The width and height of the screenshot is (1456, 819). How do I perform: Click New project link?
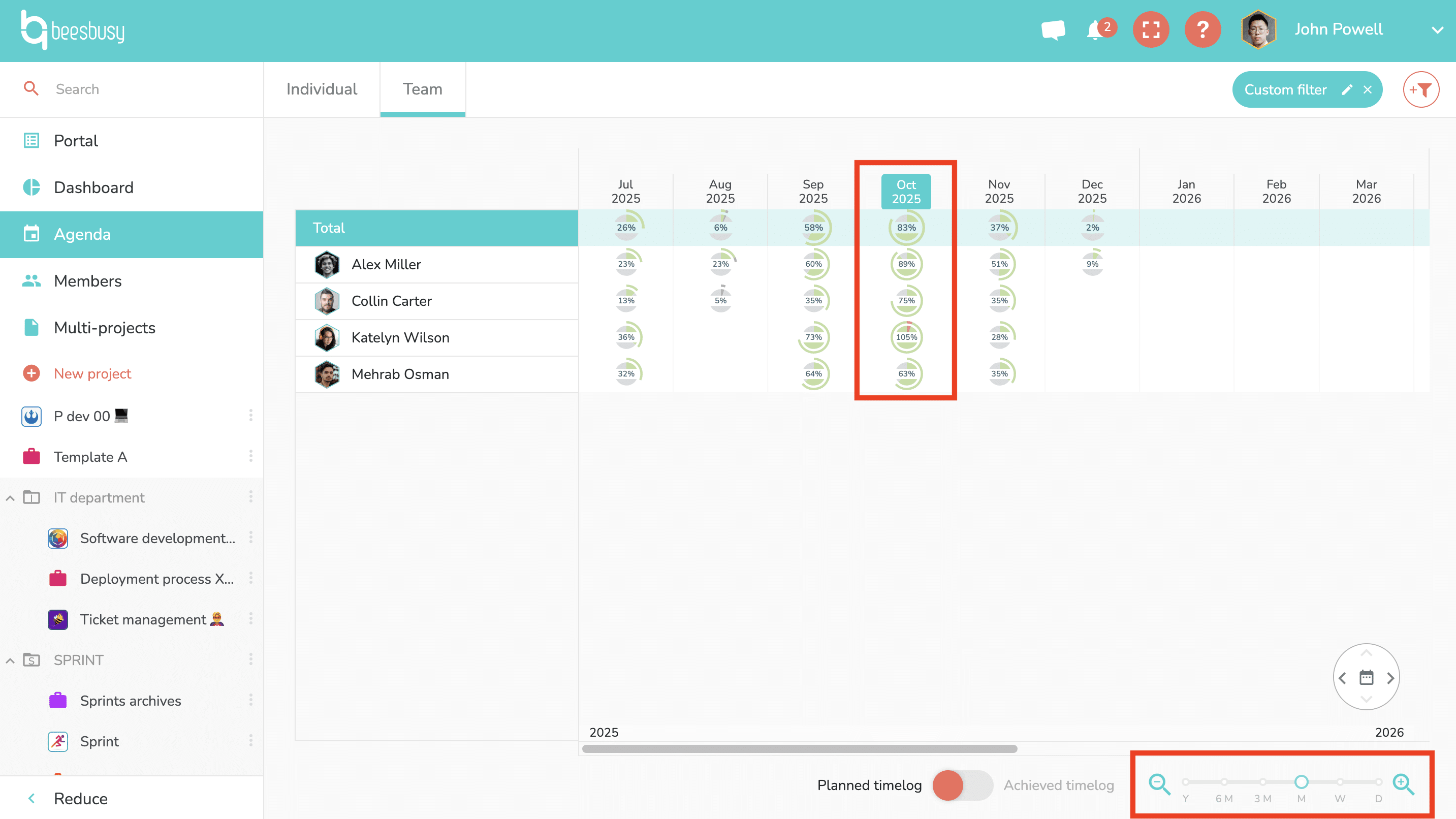coord(92,373)
